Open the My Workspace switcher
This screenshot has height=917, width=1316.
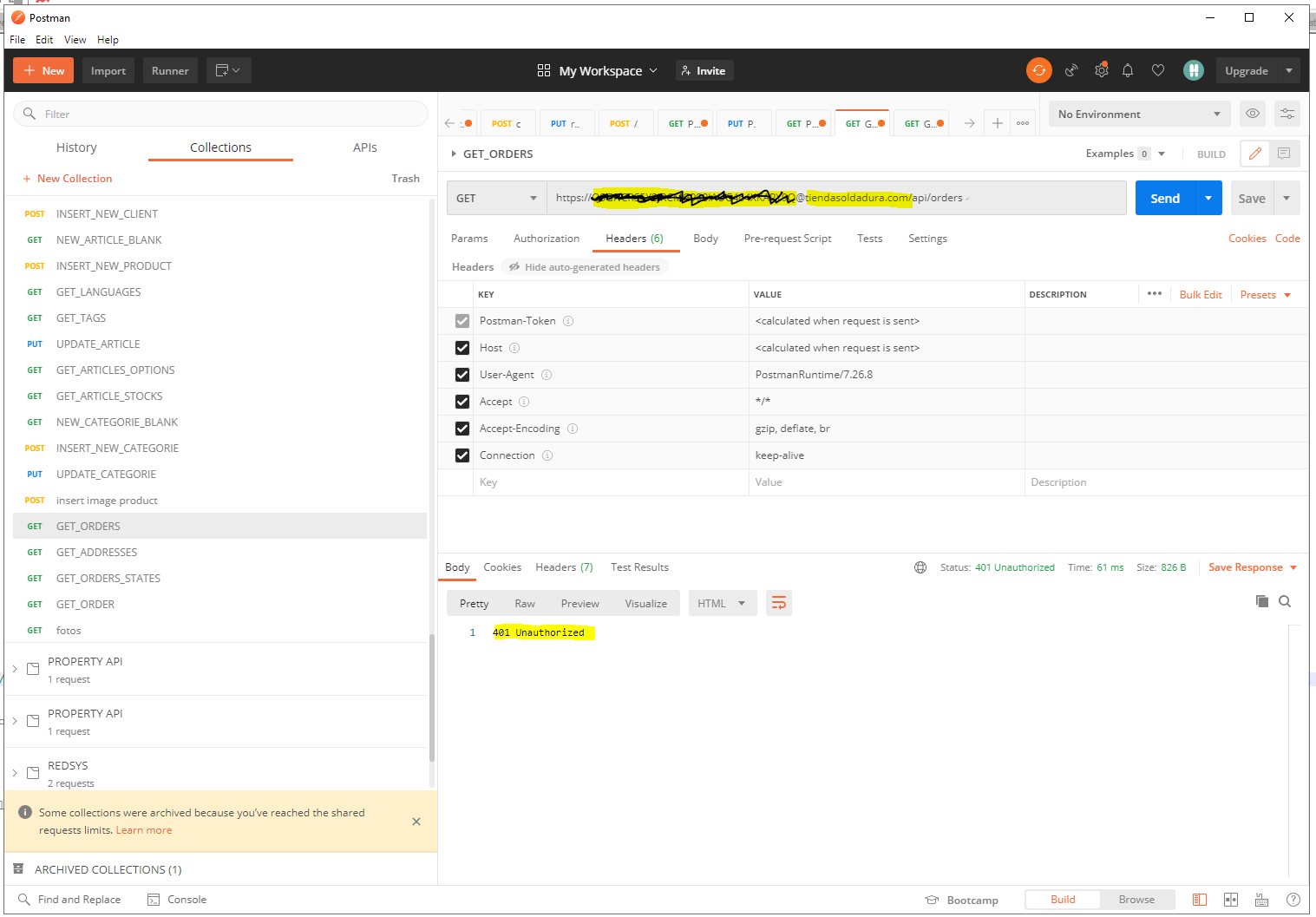tap(598, 70)
